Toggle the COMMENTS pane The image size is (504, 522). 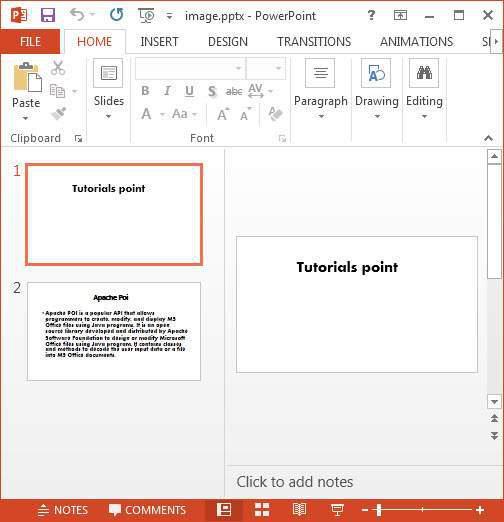pos(147,510)
